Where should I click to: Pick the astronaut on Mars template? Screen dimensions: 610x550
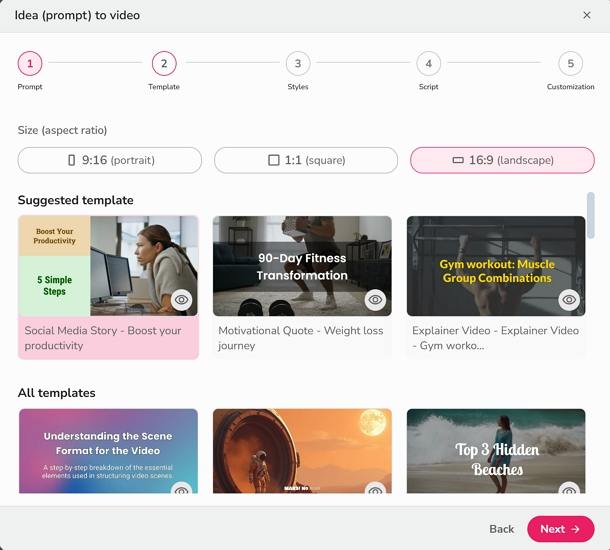[302, 451]
